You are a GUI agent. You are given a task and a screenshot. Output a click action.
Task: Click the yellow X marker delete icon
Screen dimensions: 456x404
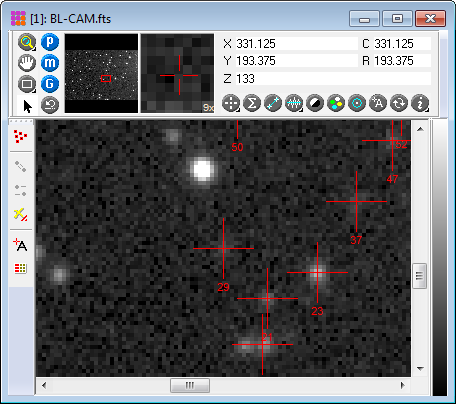21,215
